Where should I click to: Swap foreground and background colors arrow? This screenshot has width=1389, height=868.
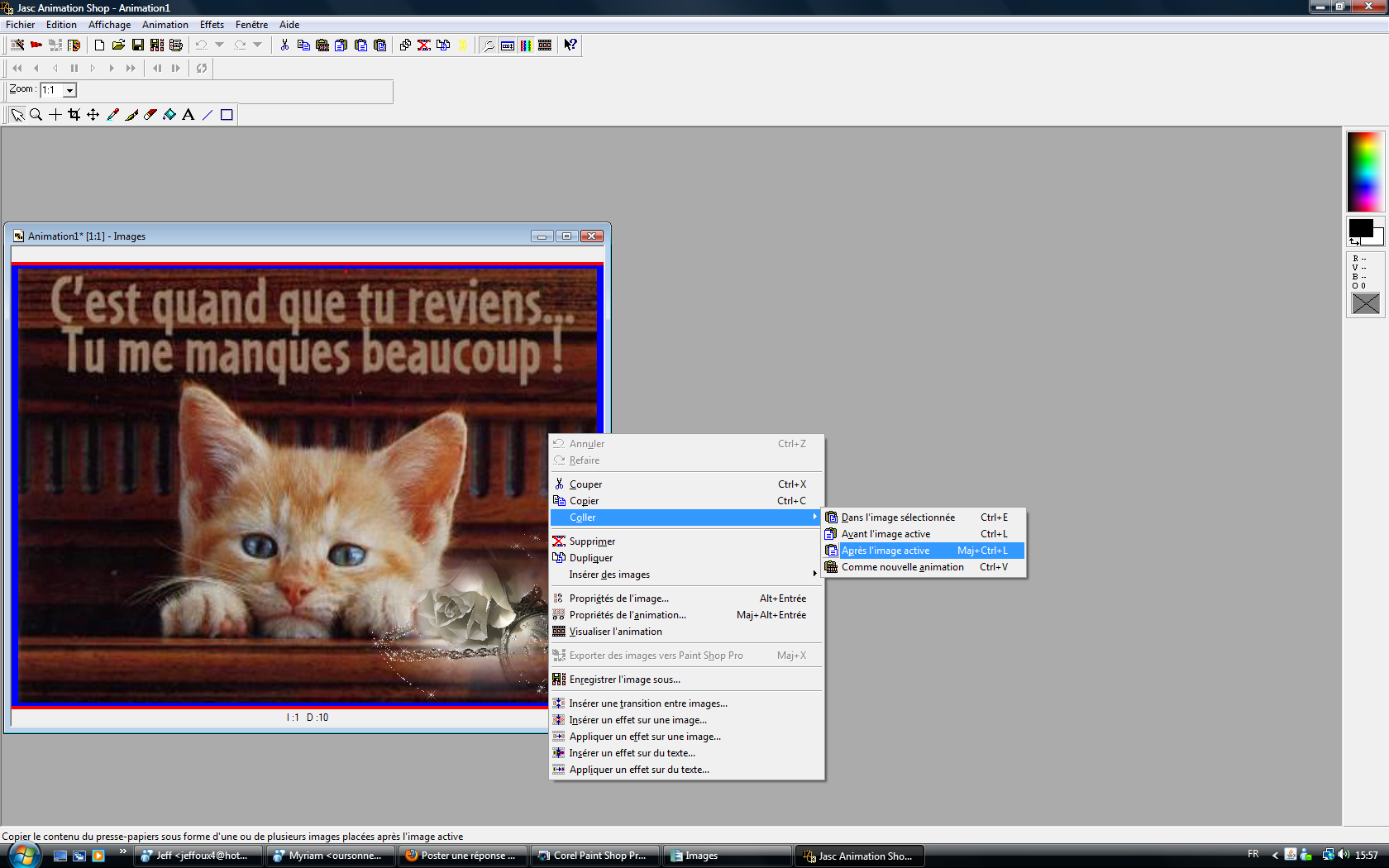(1354, 241)
